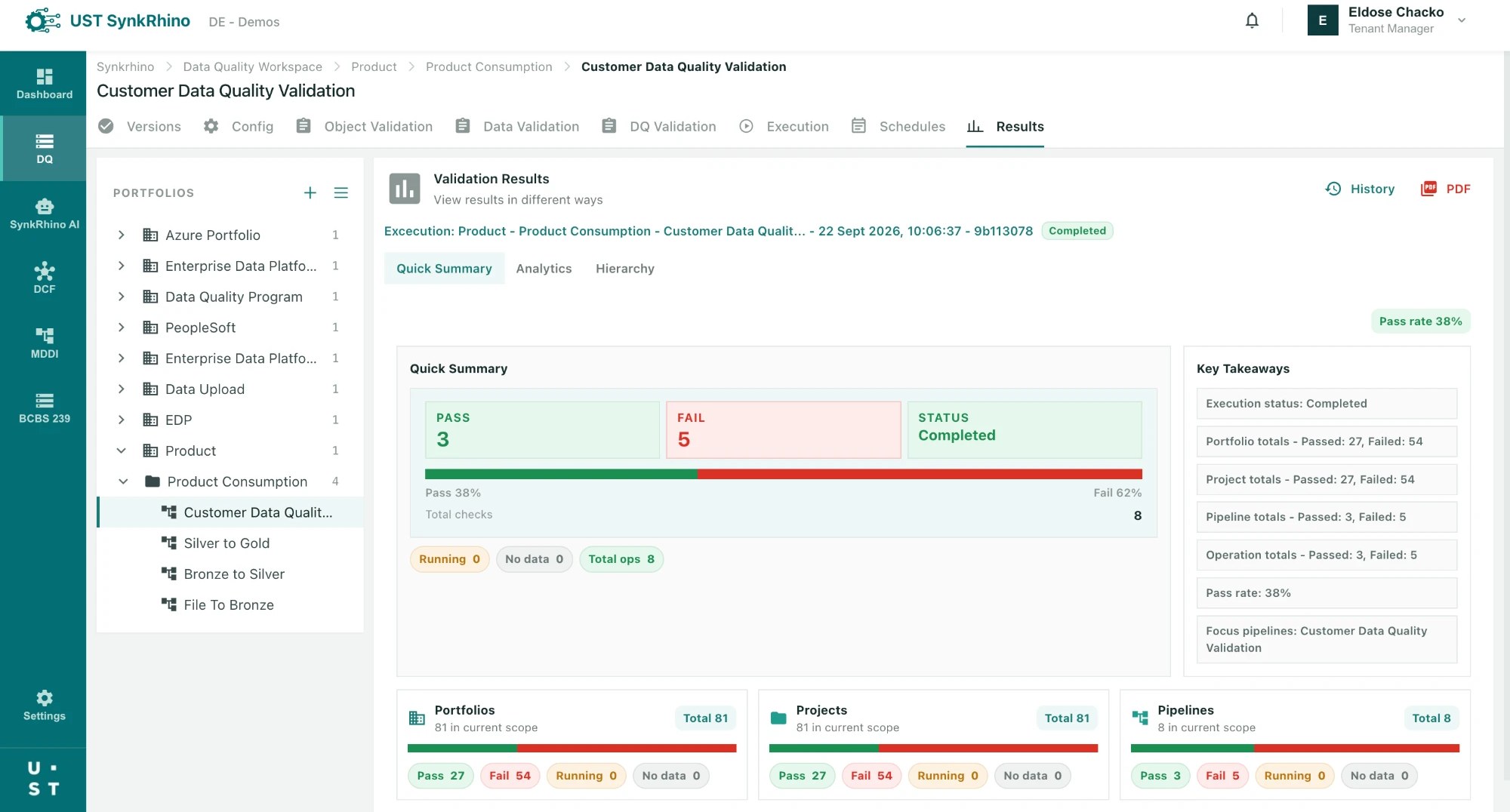Expand first Enterprise Data Platfo... node
The image size is (1510, 812).
[121, 266]
